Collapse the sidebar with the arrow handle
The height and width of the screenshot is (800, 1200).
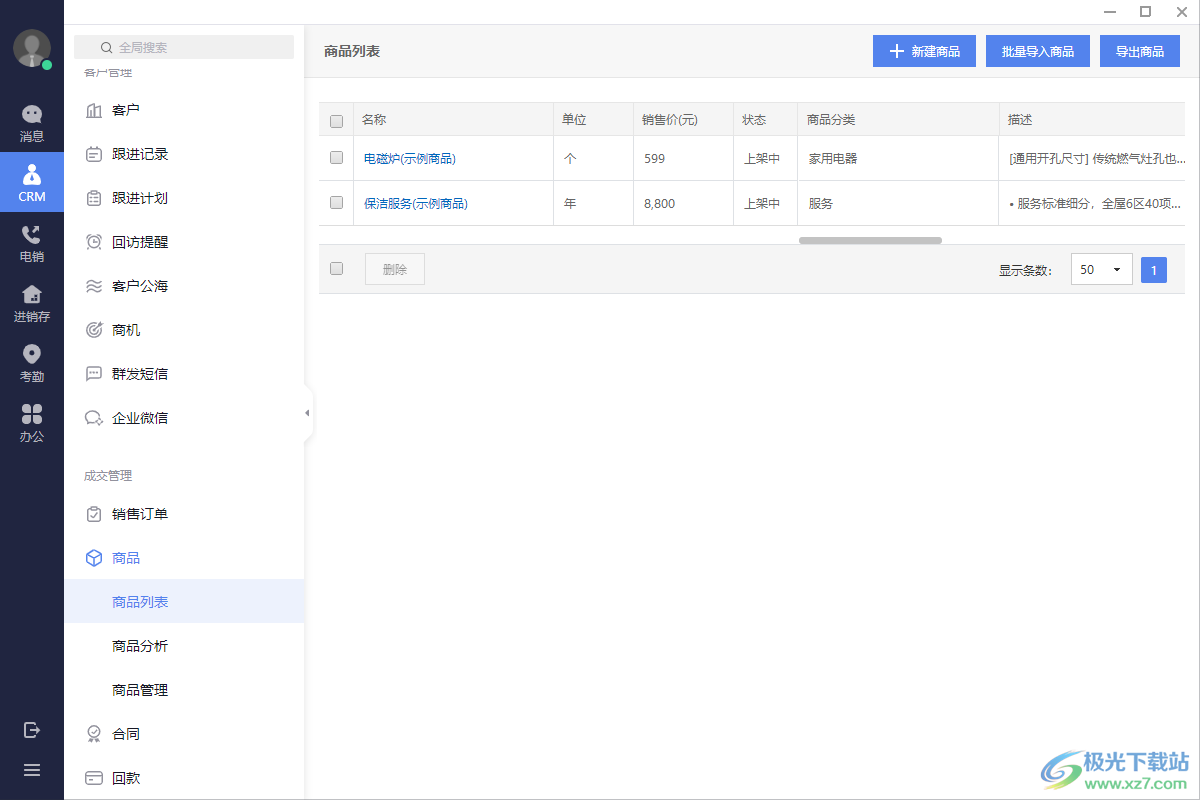(x=307, y=413)
